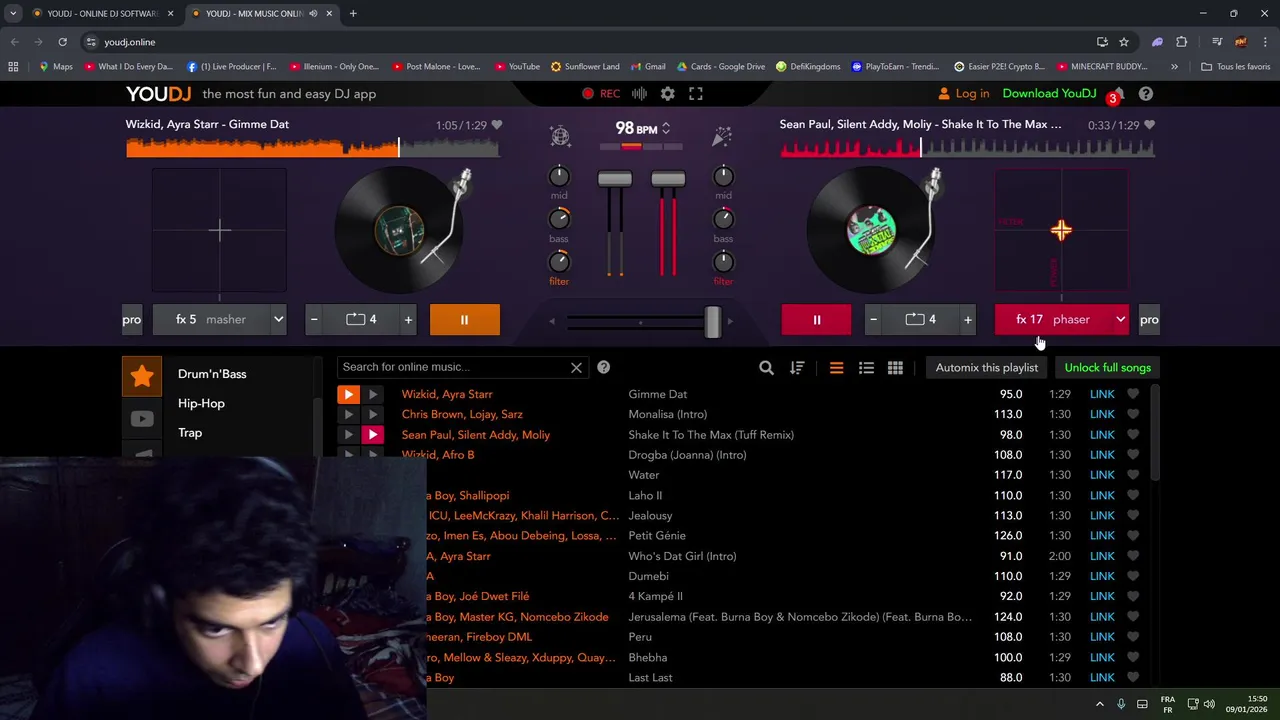Click Automix this playlist button
Viewport: 1280px width, 720px height.
pos(986,368)
